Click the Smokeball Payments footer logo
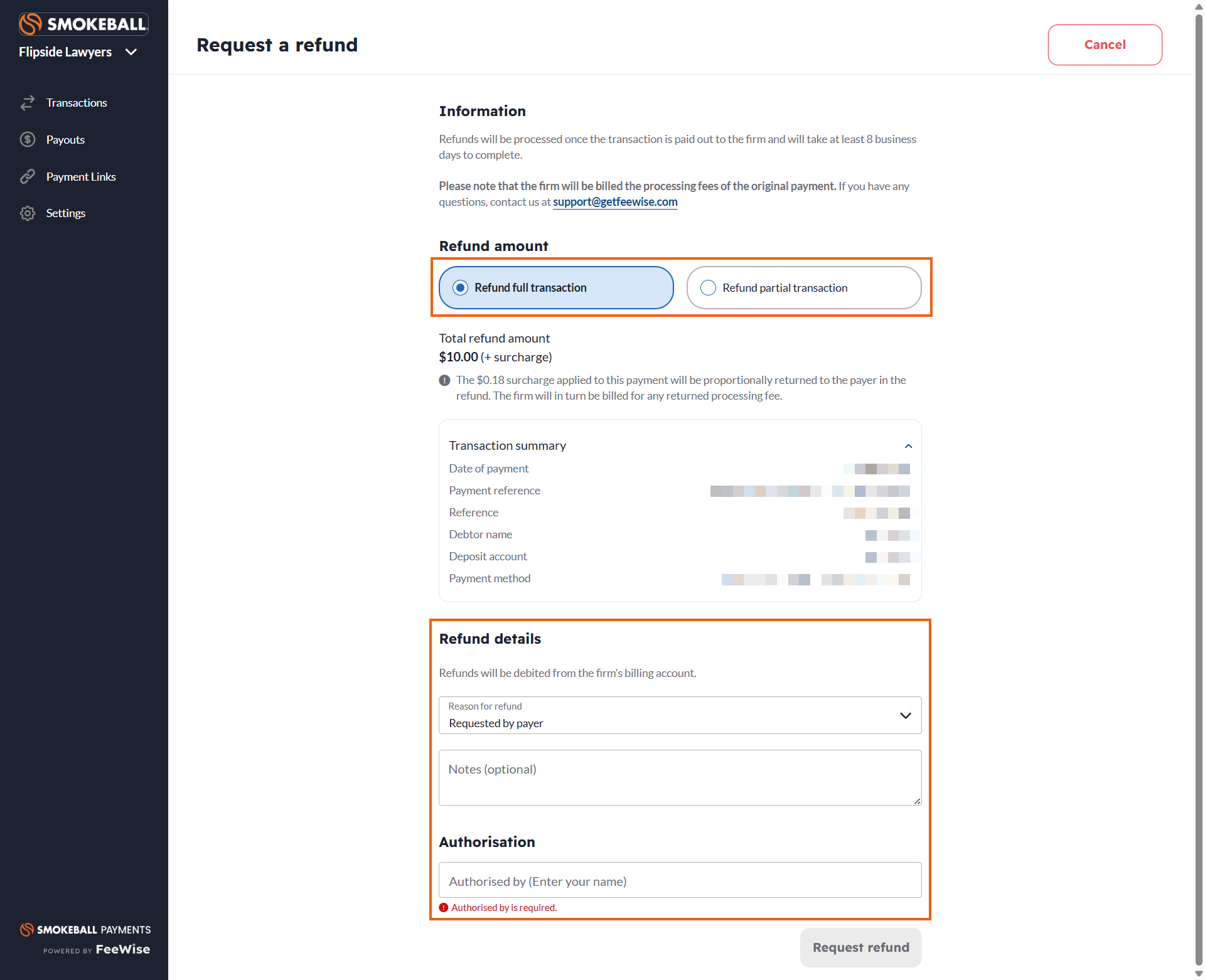Screen dimensions: 1205x980 click(85, 930)
